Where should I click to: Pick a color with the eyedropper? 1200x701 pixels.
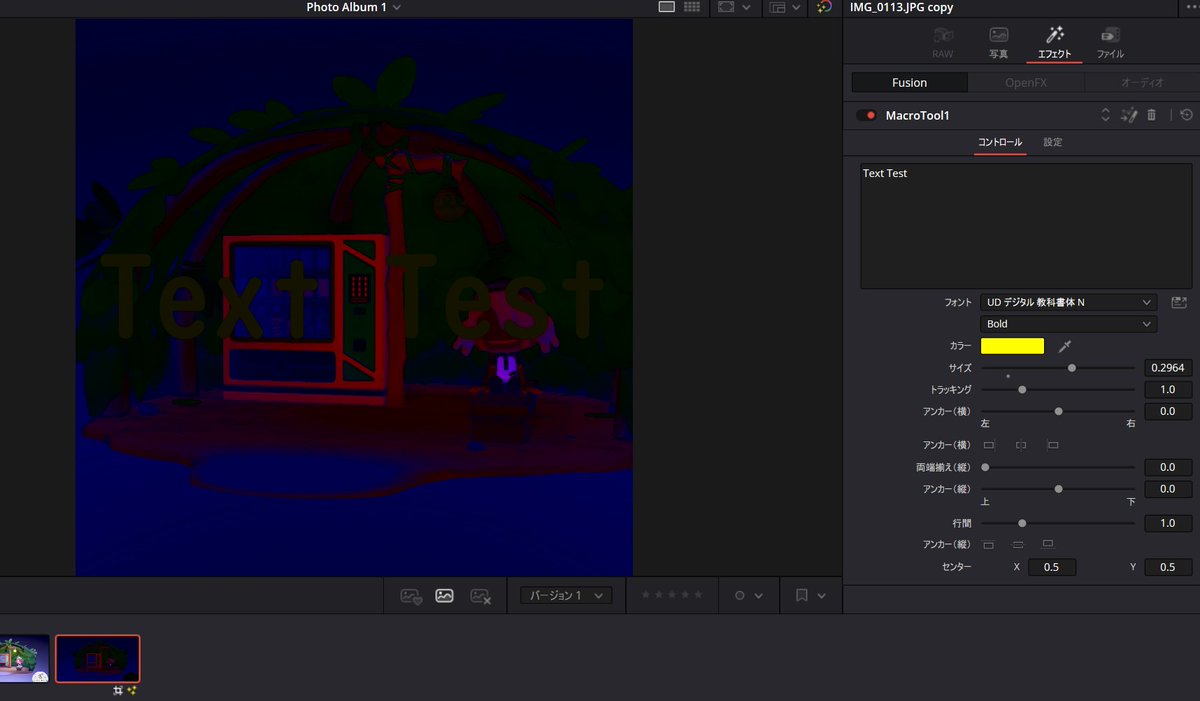tap(1065, 346)
